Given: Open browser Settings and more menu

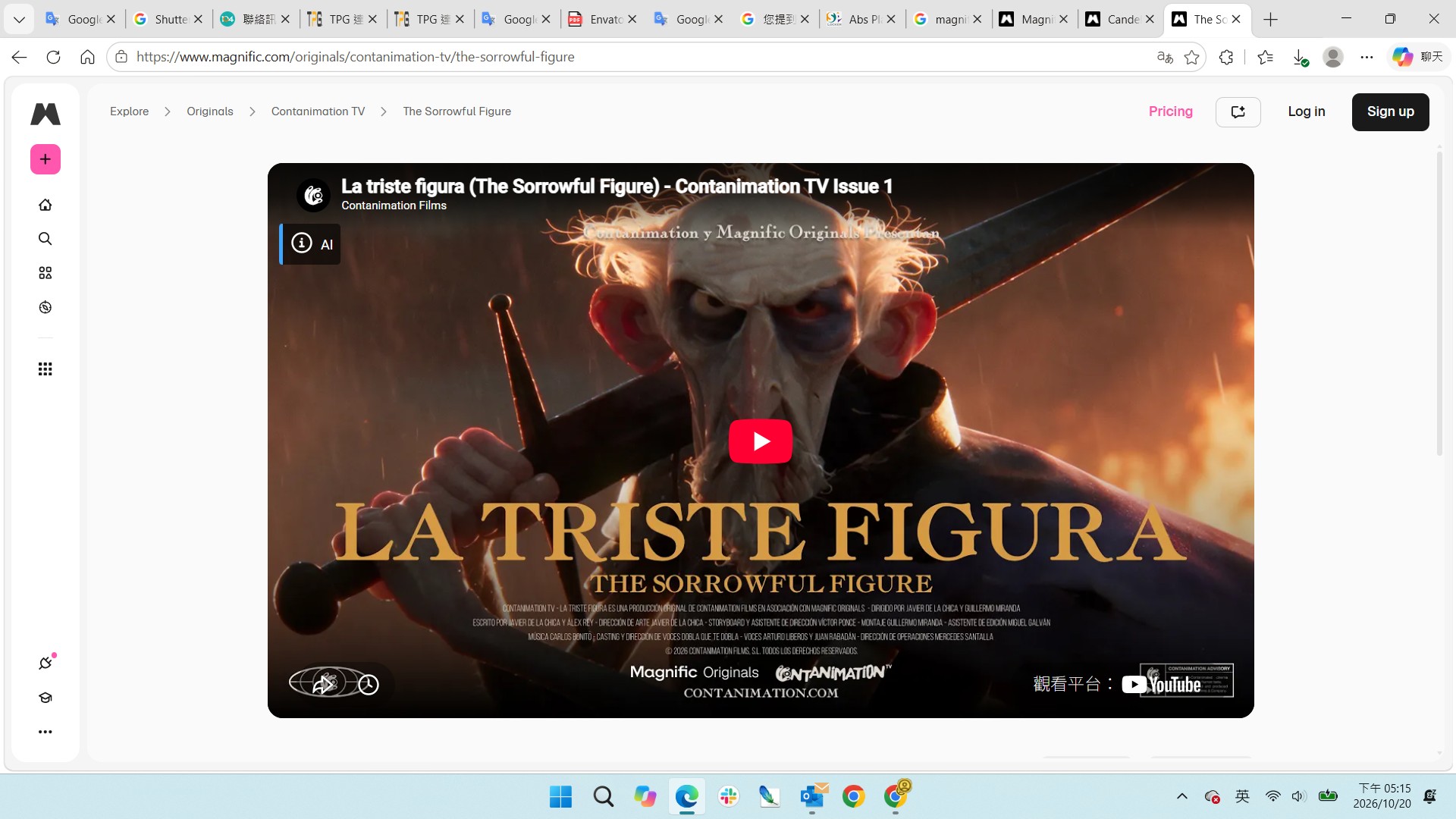Looking at the screenshot, I should click(1367, 57).
